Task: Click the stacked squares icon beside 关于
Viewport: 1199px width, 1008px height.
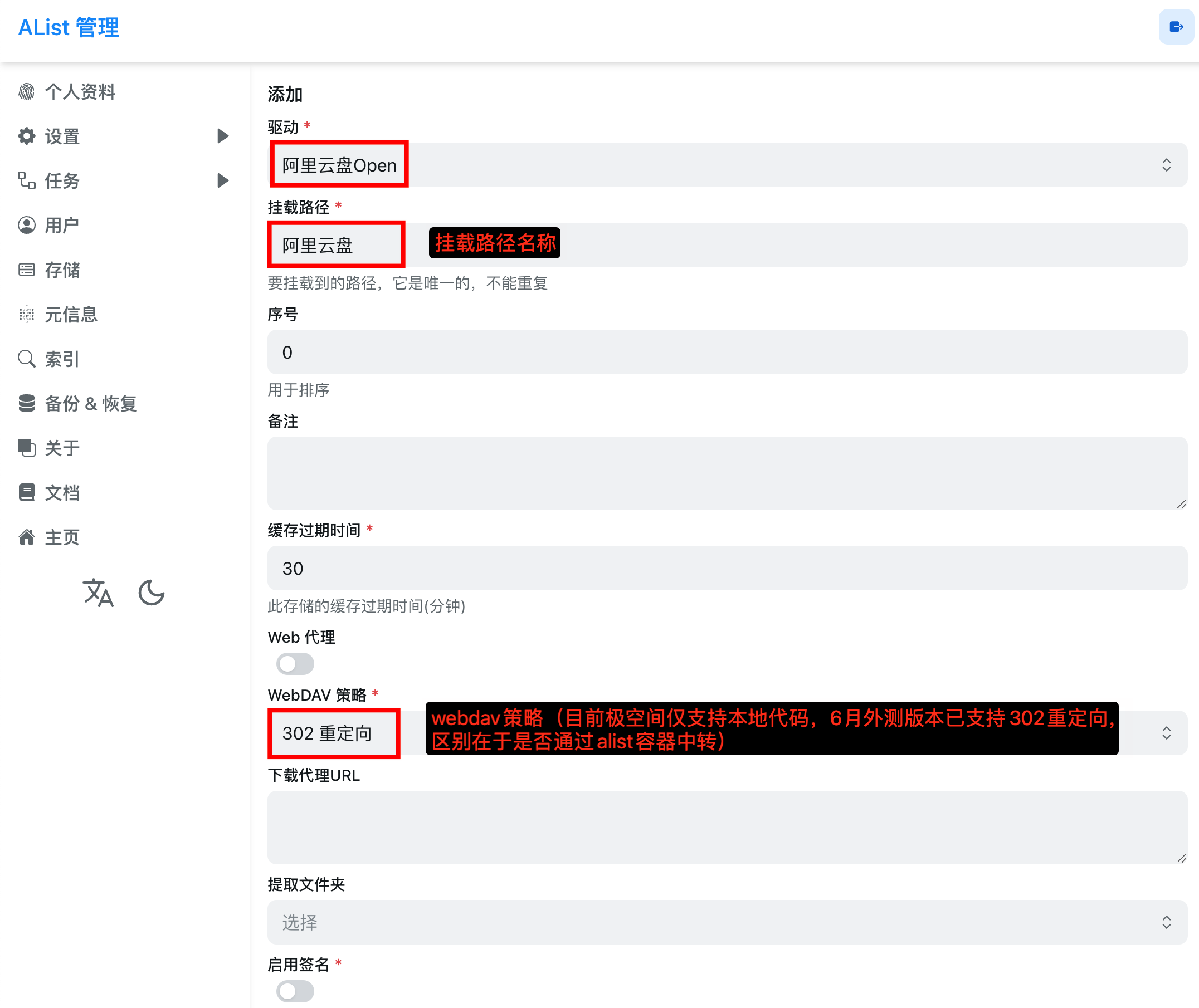Action: point(26,448)
